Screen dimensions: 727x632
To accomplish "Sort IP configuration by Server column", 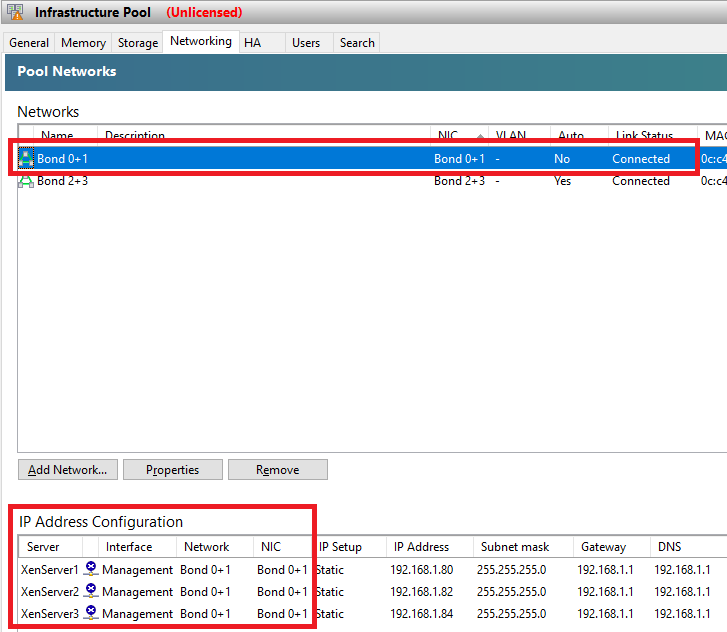I will [43, 547].
